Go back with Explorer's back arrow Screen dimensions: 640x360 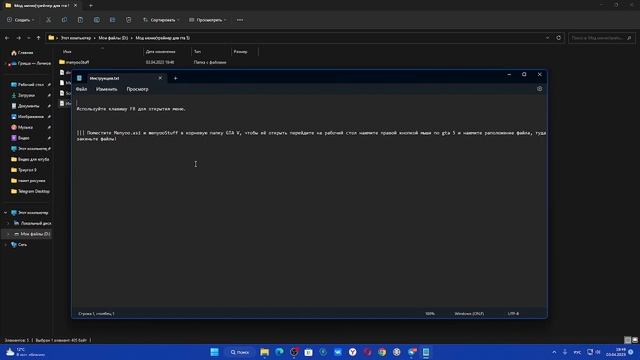click(x=7, y=38)
